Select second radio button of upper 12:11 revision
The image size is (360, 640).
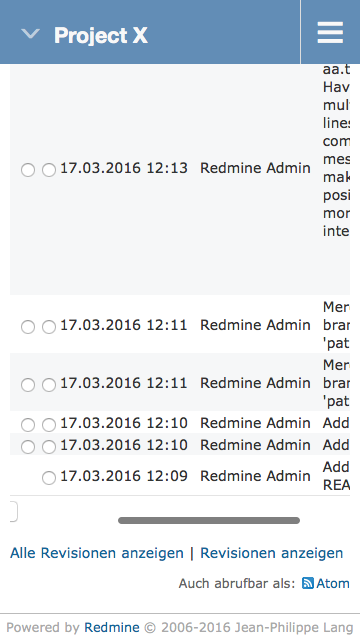click(x=49, y=327)
